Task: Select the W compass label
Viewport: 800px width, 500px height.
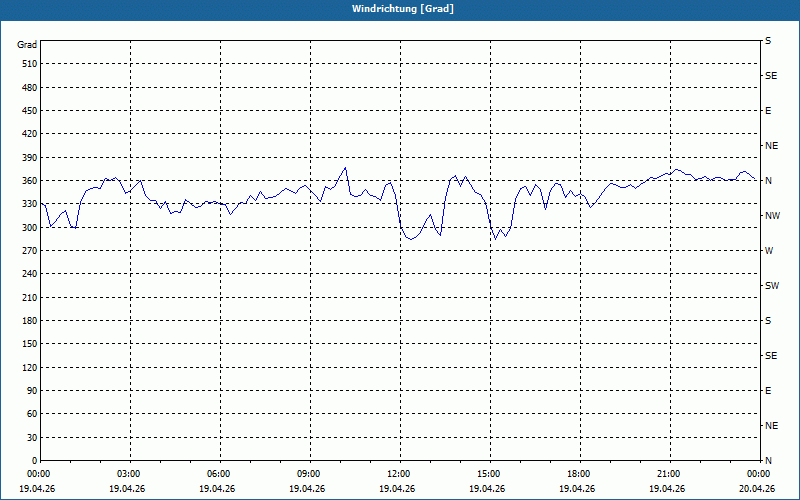Action: click(769, 251)
